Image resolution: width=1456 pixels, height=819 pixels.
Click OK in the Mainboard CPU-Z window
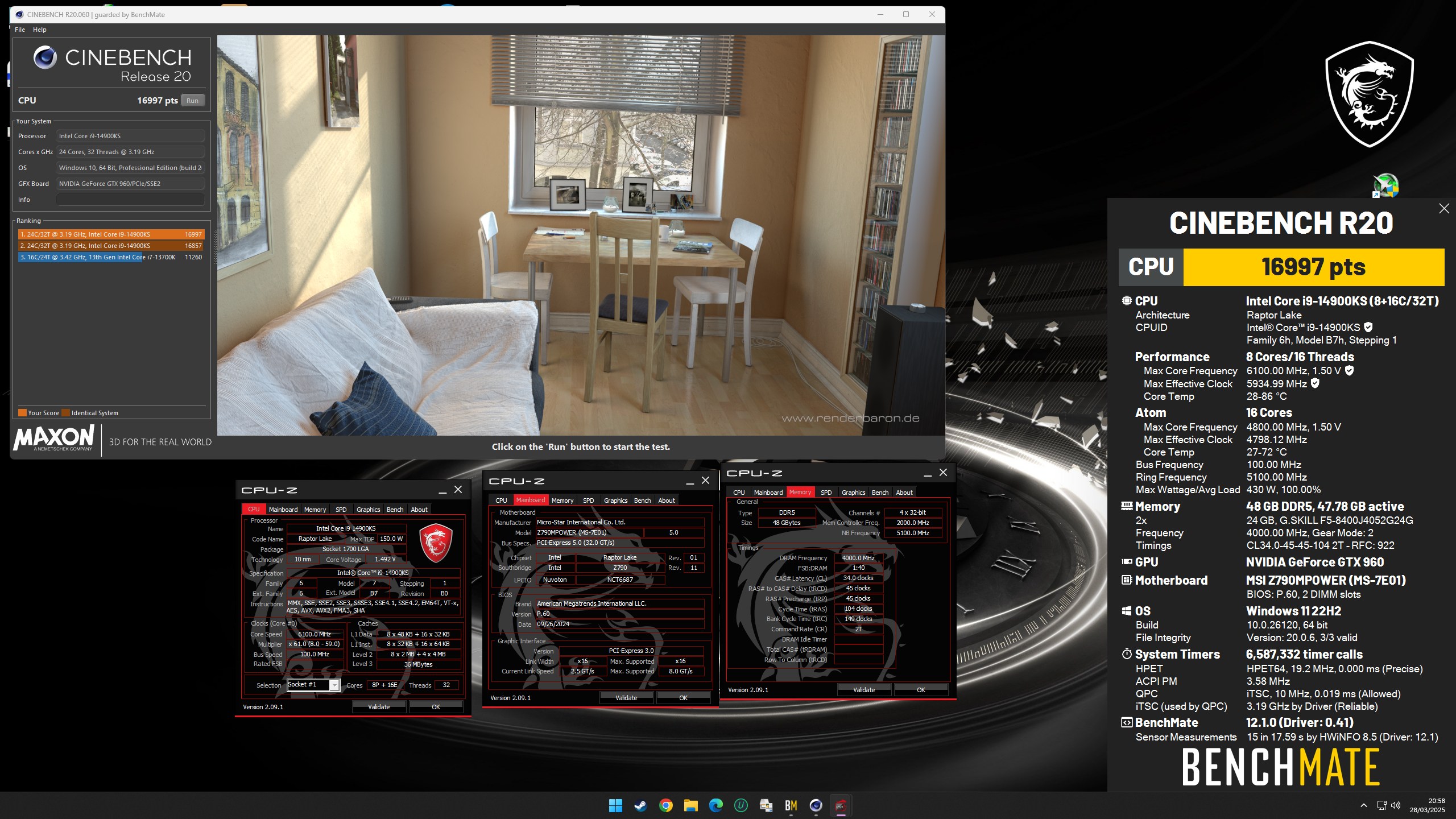683,698
